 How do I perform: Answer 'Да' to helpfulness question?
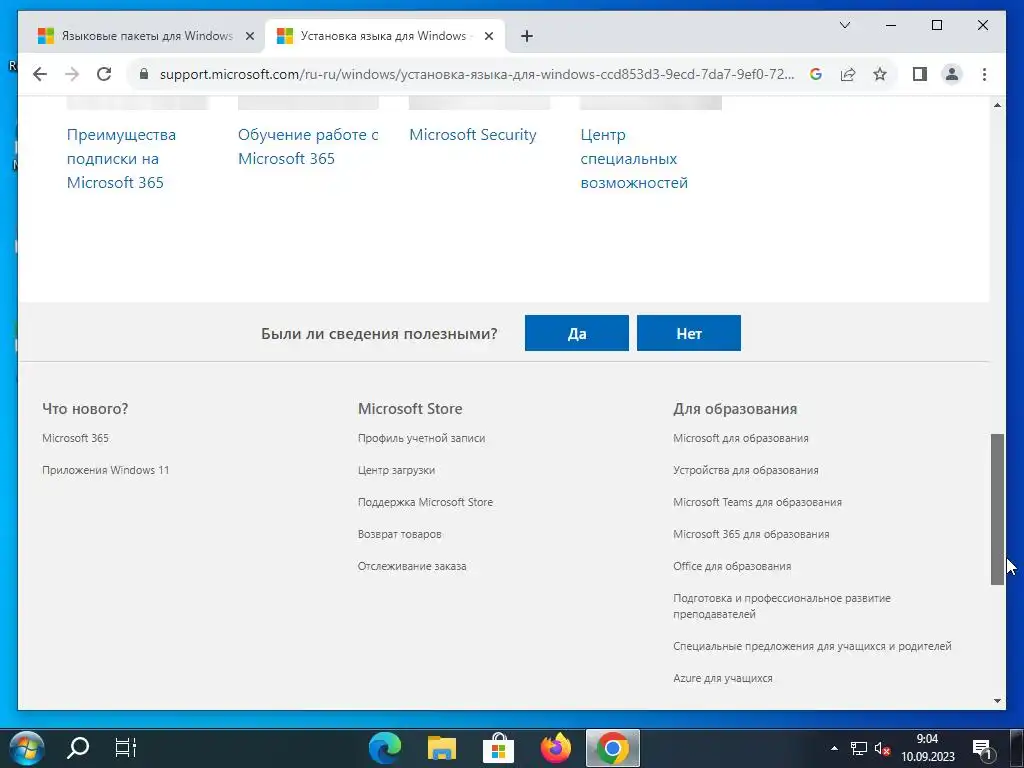pyautogui.click(x=577, y=333)
